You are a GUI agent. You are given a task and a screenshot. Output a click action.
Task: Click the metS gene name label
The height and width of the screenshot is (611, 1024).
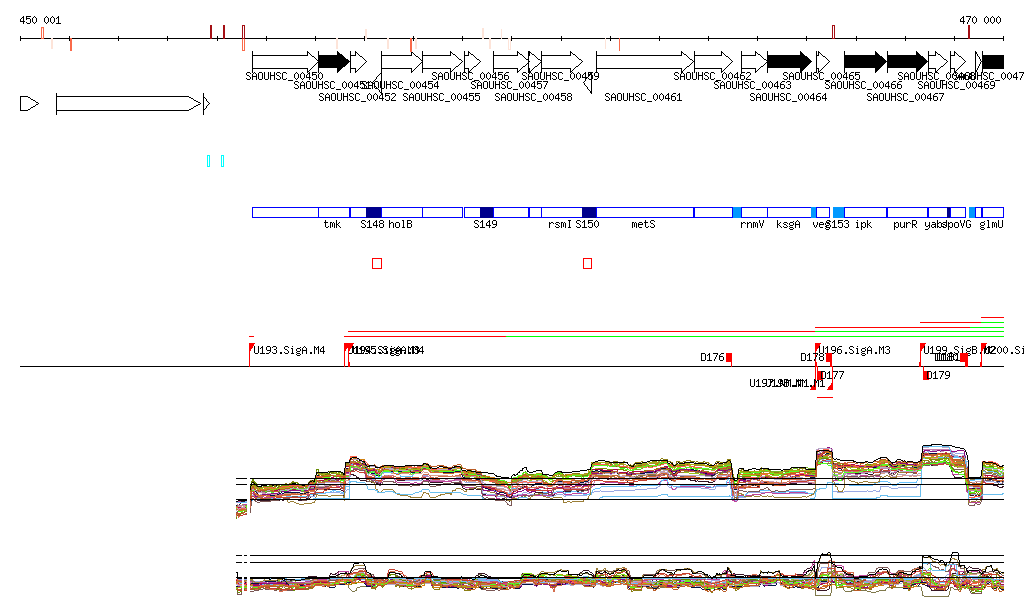pos(643,224)
